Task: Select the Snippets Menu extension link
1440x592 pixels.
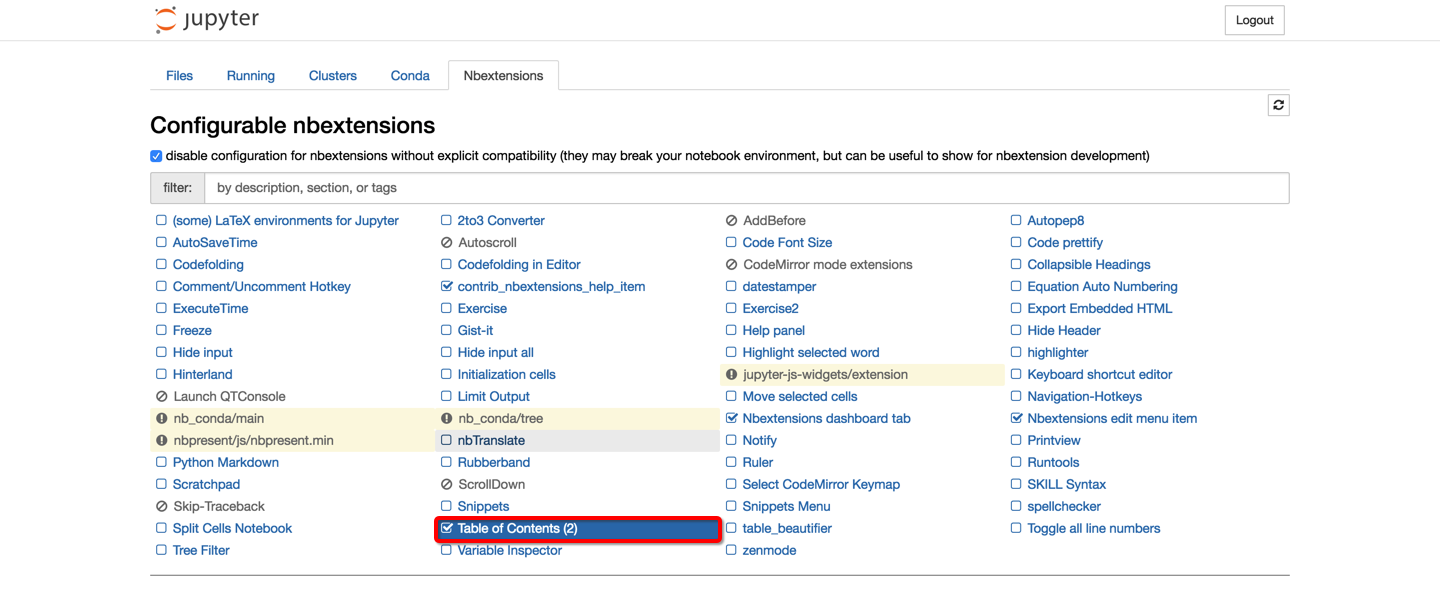Action: pyautogui.click(x=786, y=506)
